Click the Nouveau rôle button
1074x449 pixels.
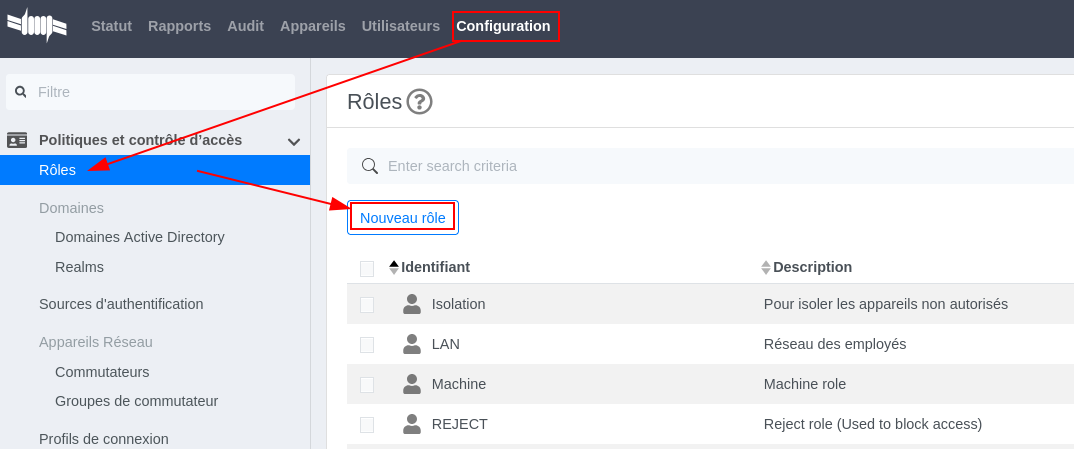click(x=403, y=218)
